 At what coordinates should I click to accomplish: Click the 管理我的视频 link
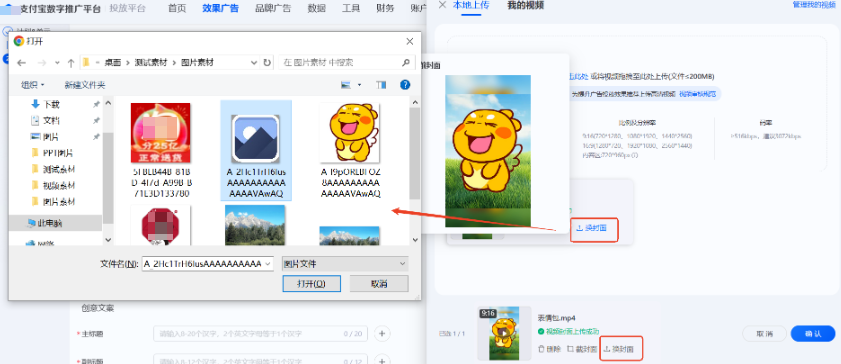(814, 4)
